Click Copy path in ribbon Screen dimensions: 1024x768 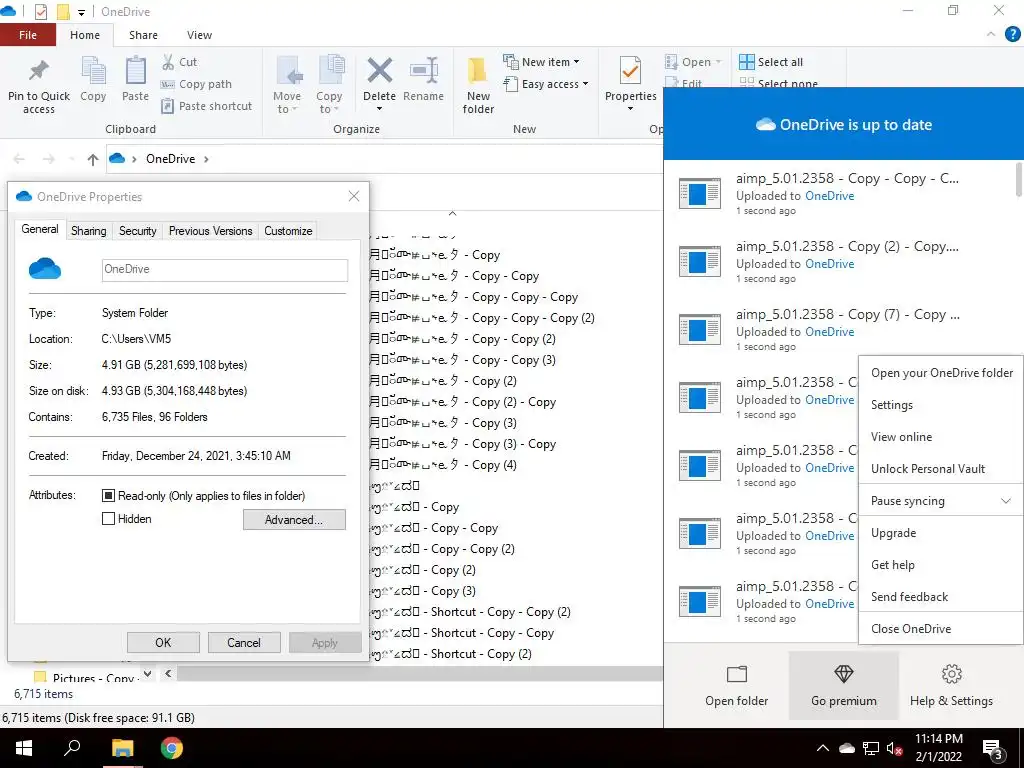coord(196,84)
